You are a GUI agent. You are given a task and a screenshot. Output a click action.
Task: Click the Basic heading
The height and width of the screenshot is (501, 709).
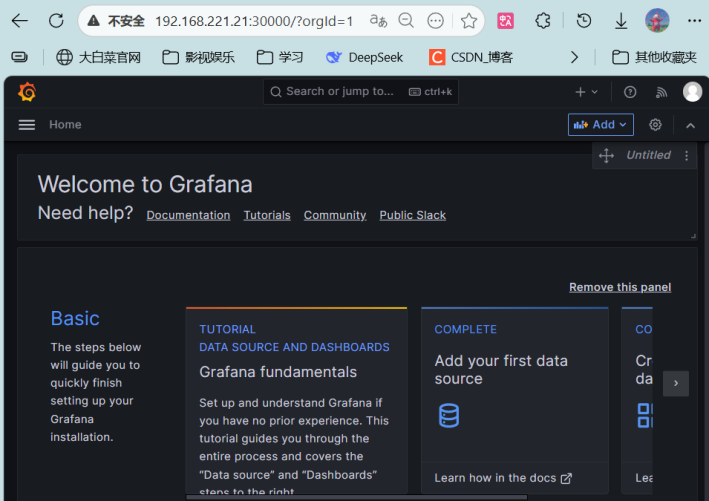(x=75, y=318)
